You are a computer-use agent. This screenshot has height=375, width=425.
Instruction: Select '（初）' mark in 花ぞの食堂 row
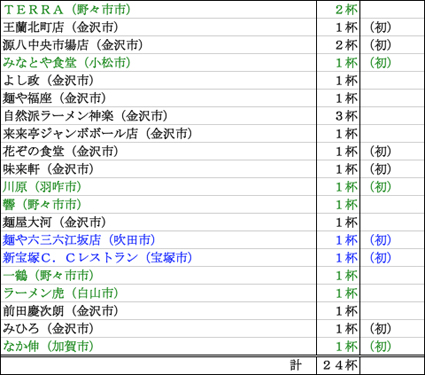(380, 151)
